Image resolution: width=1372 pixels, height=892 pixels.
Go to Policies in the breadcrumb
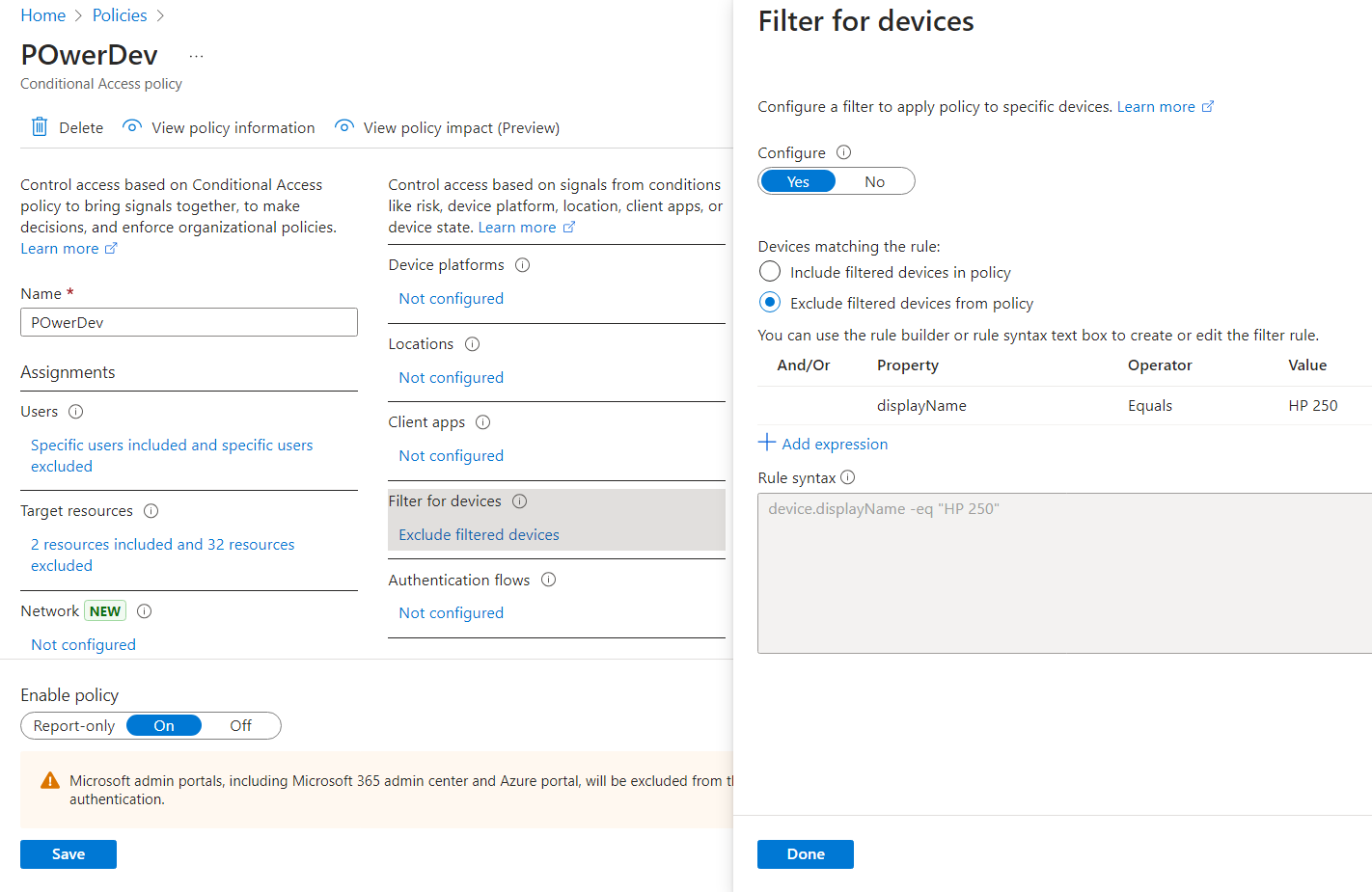coord(120,15)
